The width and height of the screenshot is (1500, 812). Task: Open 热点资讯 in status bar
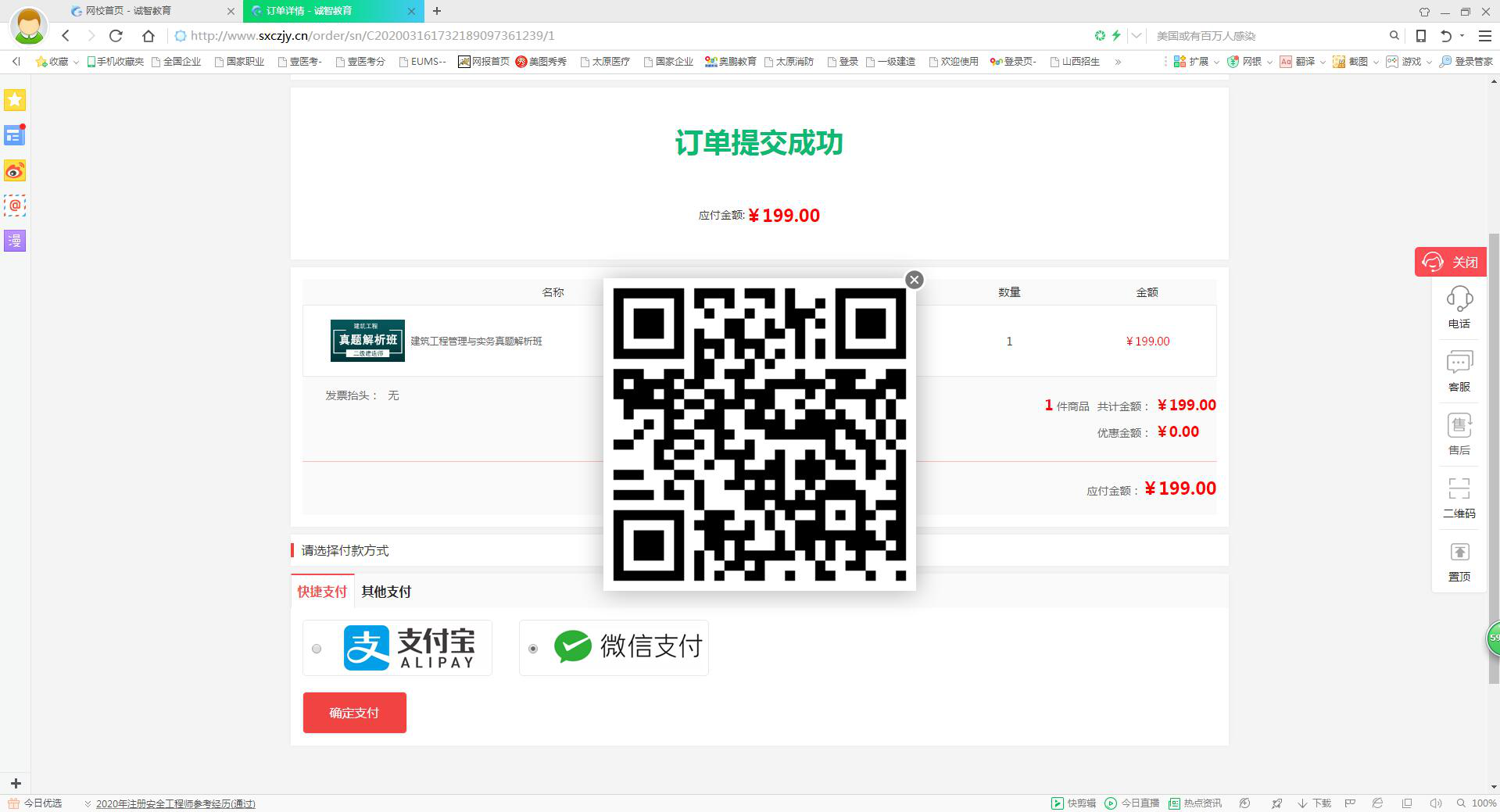point(1195,803)
